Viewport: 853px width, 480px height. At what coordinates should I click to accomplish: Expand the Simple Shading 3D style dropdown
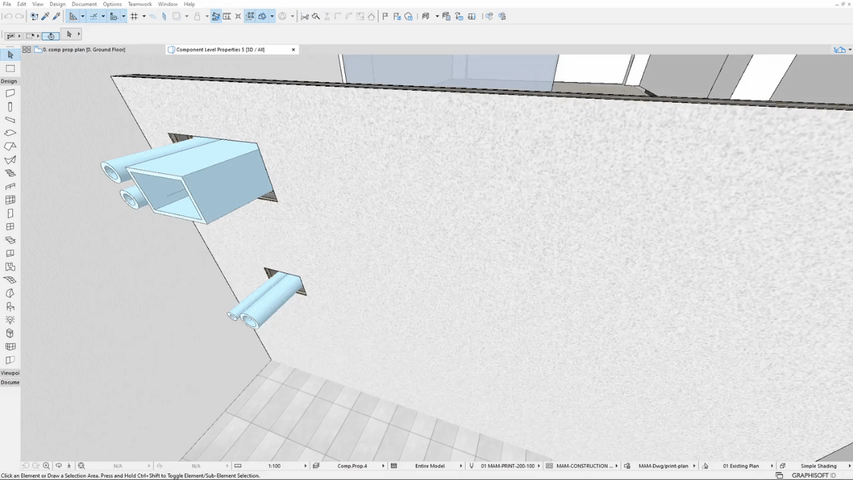pyautogui.click(x=818, y=466)
